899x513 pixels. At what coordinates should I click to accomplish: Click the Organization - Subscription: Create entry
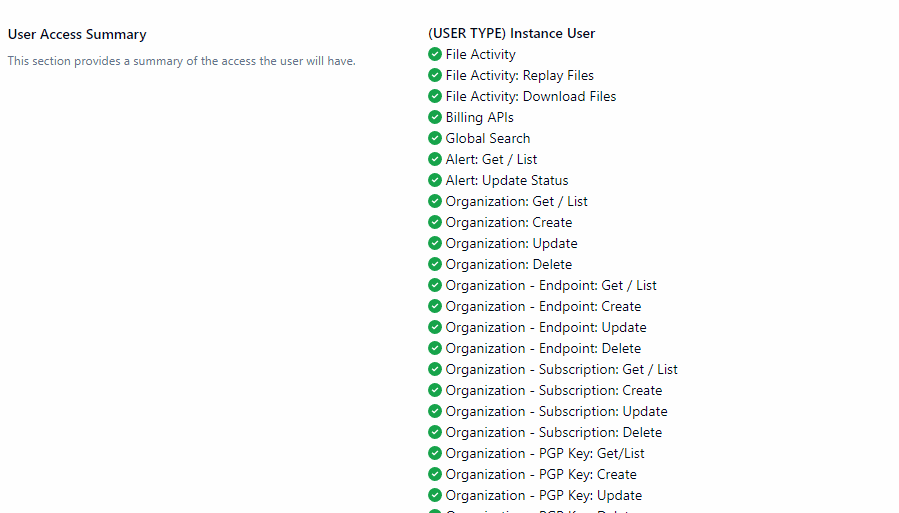coord(553,390)
